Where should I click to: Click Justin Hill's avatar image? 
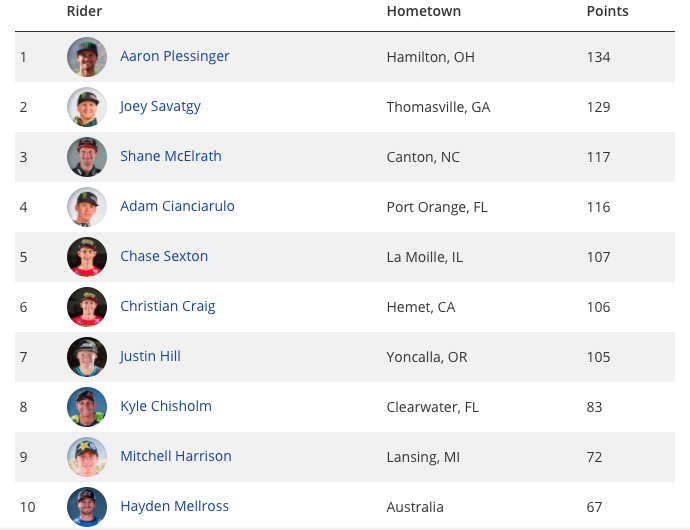pyautogui.click(x=87, y=357)
